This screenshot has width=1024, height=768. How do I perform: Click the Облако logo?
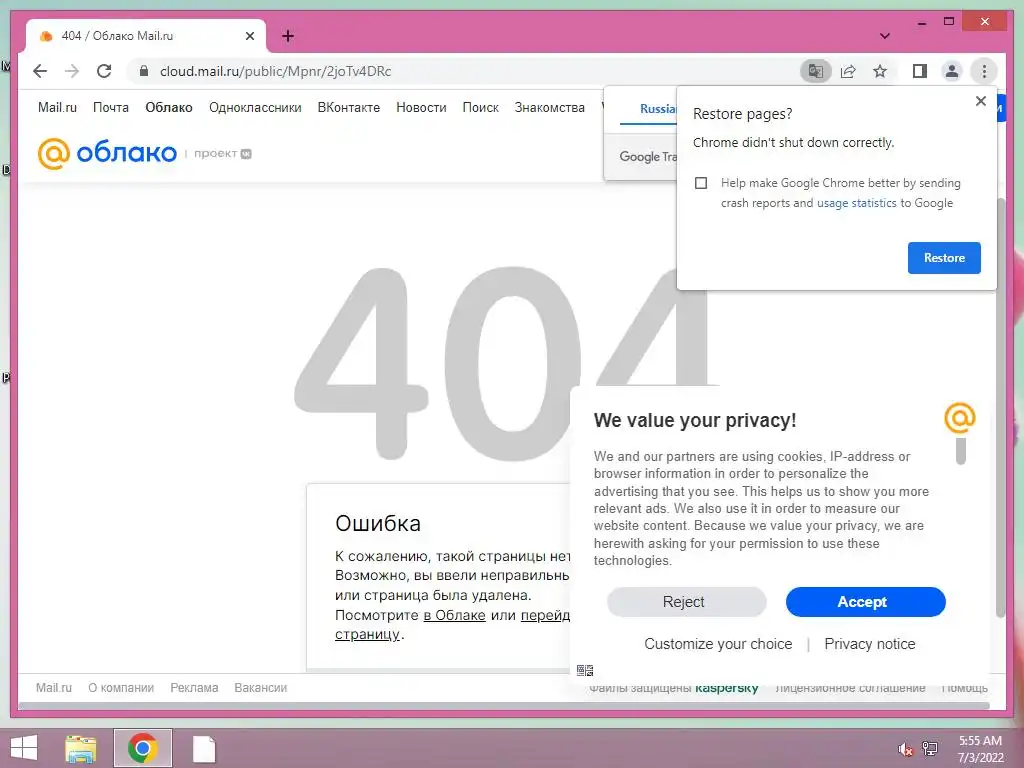[x=107, y=153]
